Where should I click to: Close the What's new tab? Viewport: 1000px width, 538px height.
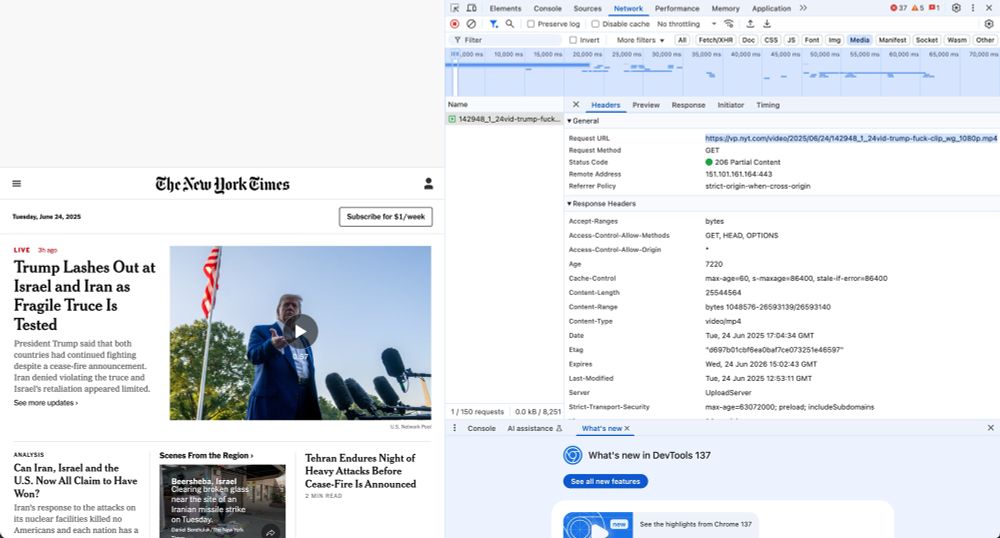point(627,428)
